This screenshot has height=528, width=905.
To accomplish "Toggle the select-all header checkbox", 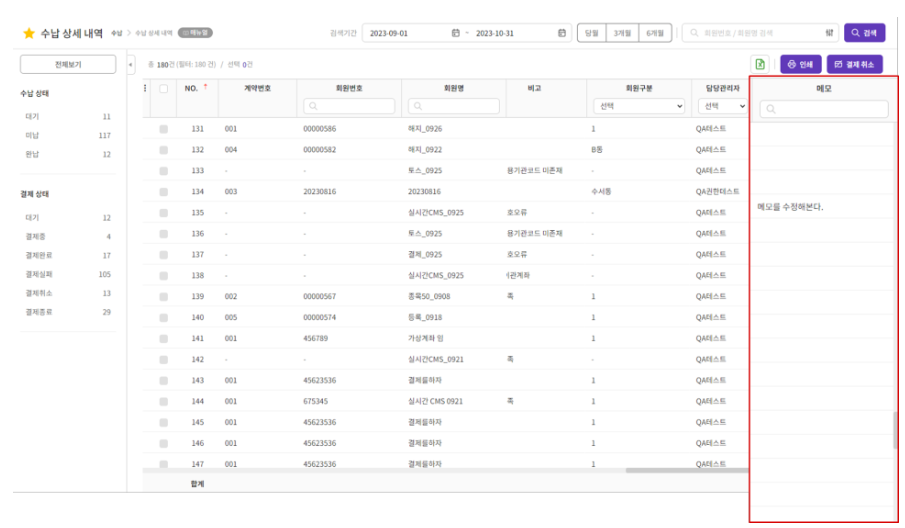I will (164, 89).
